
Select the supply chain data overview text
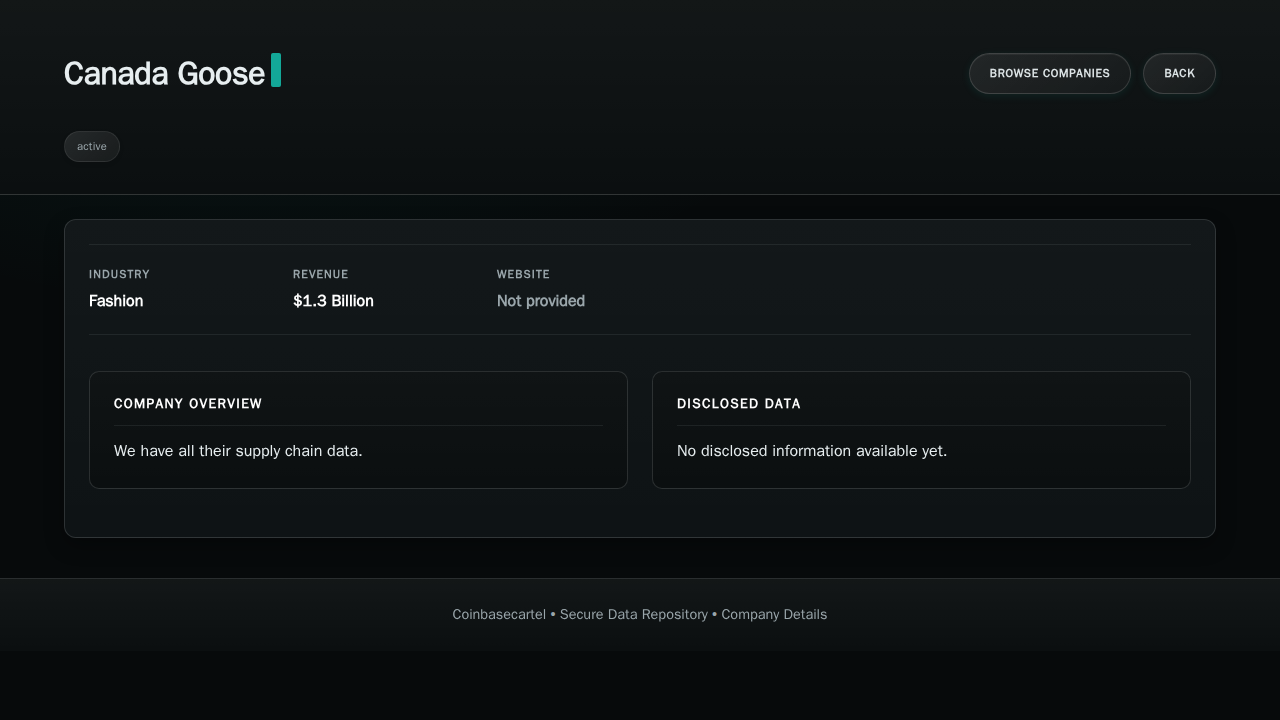pos(238,451)
